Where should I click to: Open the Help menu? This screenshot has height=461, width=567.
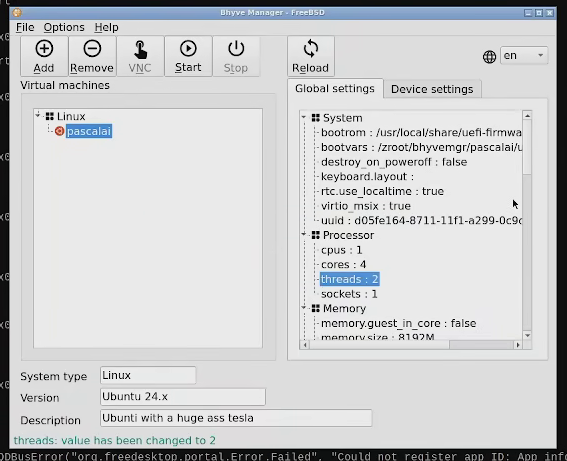pyautogui.click(x=106, y=27)
